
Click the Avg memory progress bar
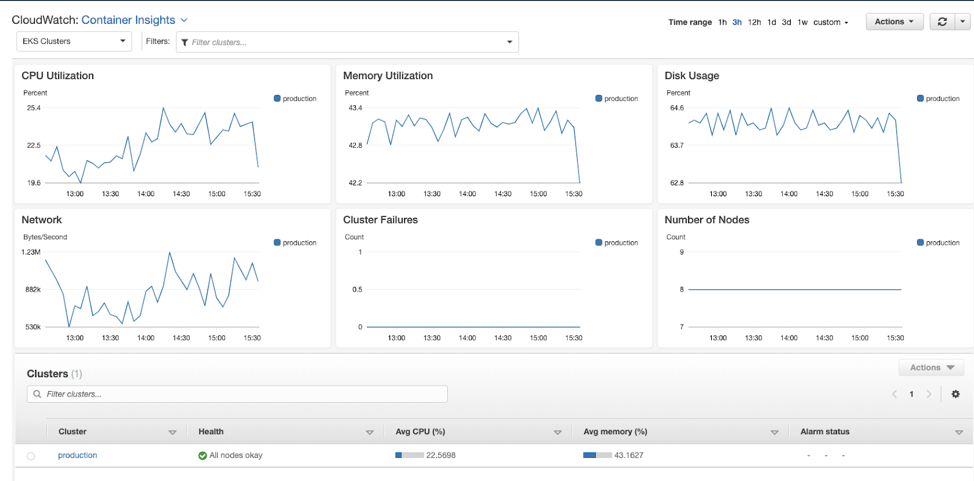point(597,455)
